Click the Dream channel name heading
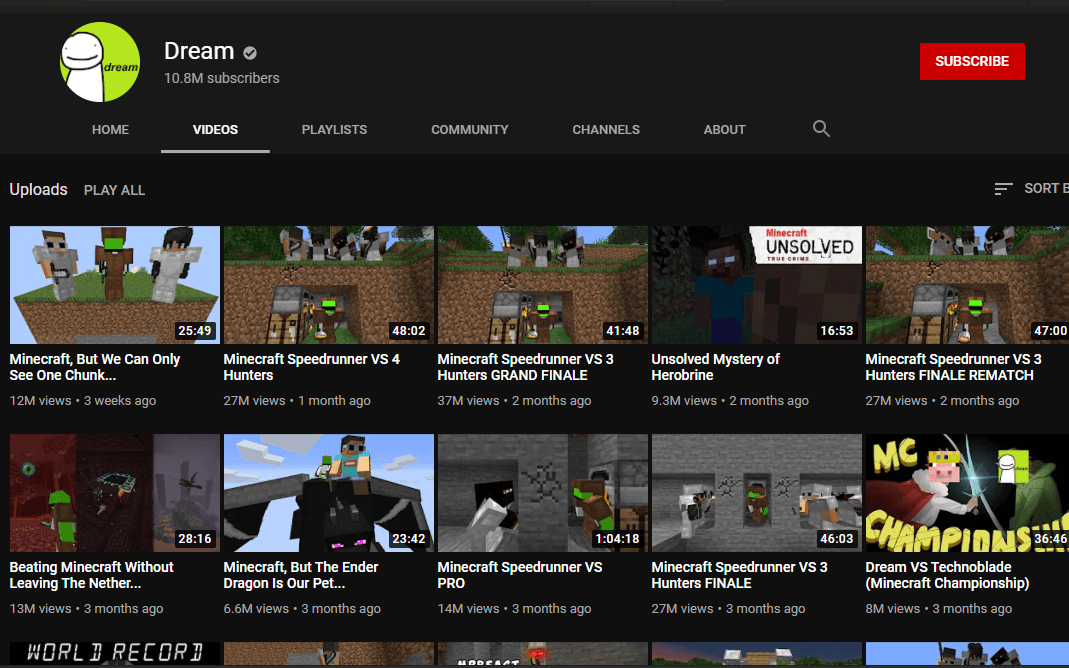Viewport: 1069px width, 668px height. pyautogui.click(x=199, y=51)
